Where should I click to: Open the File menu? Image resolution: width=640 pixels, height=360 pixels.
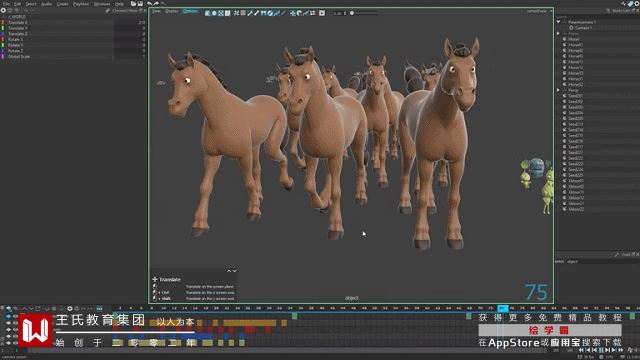pyautogui.click(x=6, y=4)
